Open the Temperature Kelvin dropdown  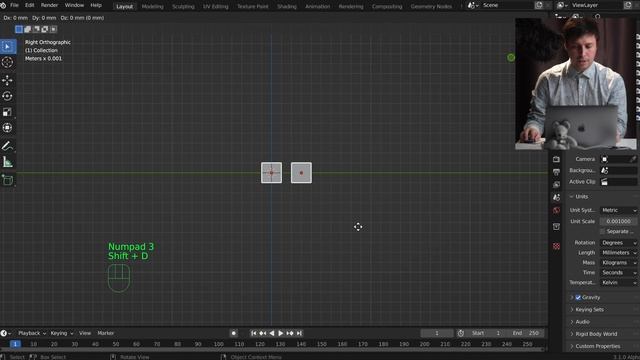618,283
